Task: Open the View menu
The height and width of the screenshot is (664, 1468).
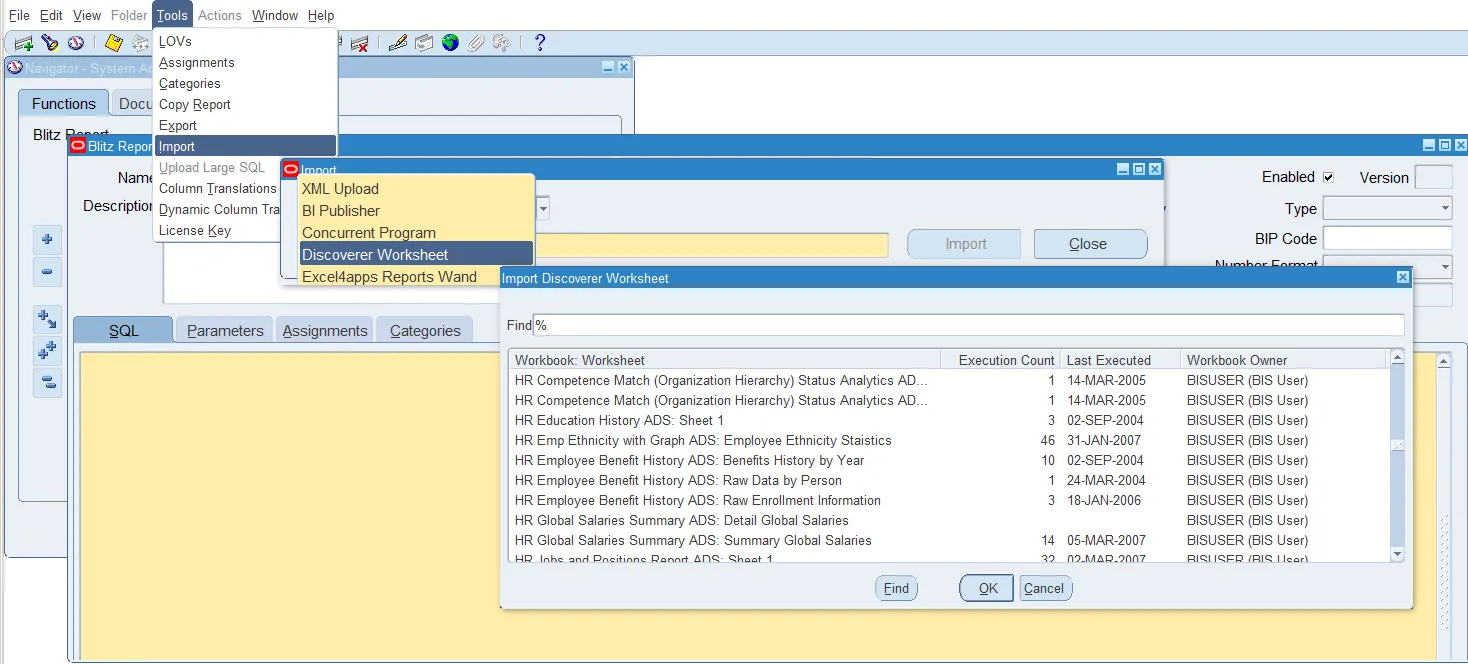Action: 87,15
